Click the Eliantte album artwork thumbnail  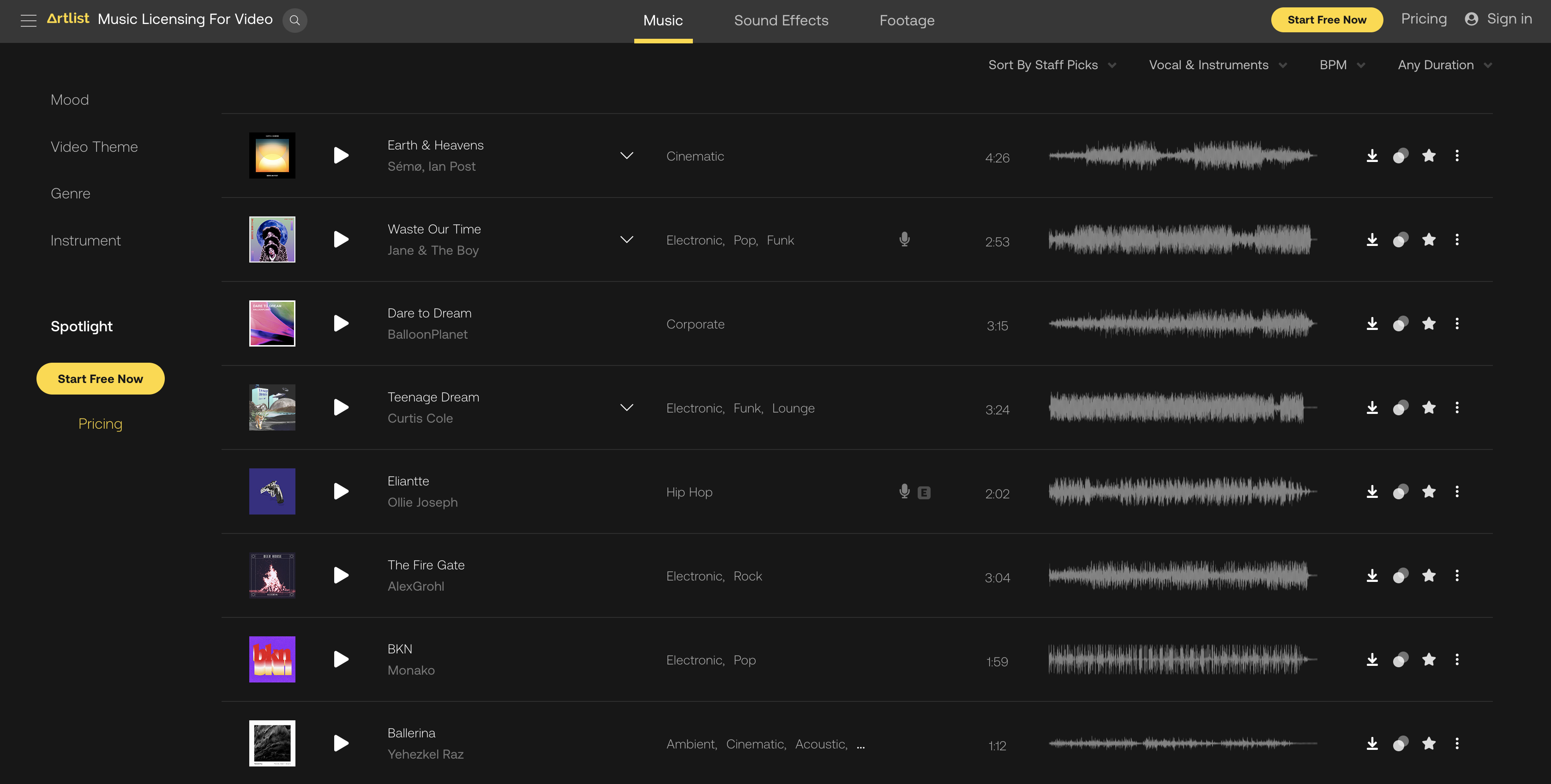coord(271,491)
